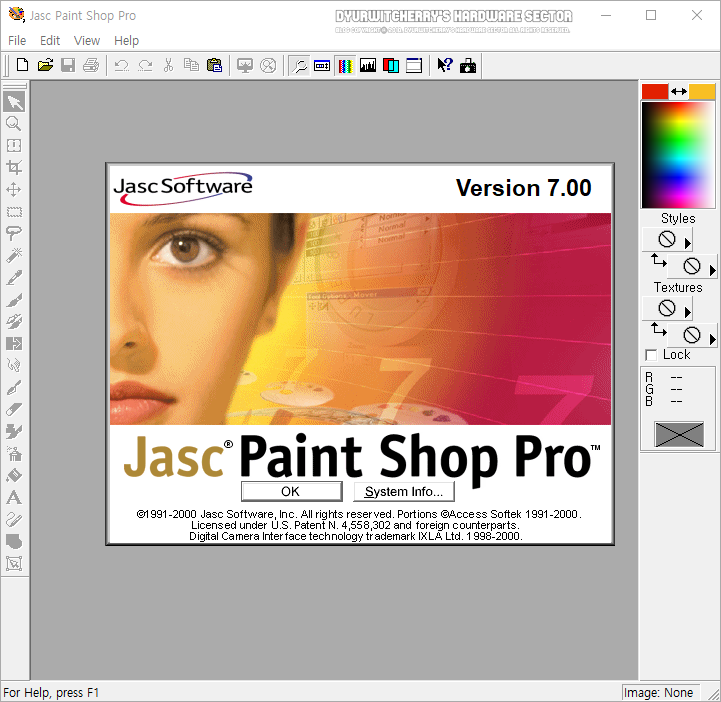
Task: Select the Retouch hand tool
Action: pyautogui.click(x=14, y=365)
